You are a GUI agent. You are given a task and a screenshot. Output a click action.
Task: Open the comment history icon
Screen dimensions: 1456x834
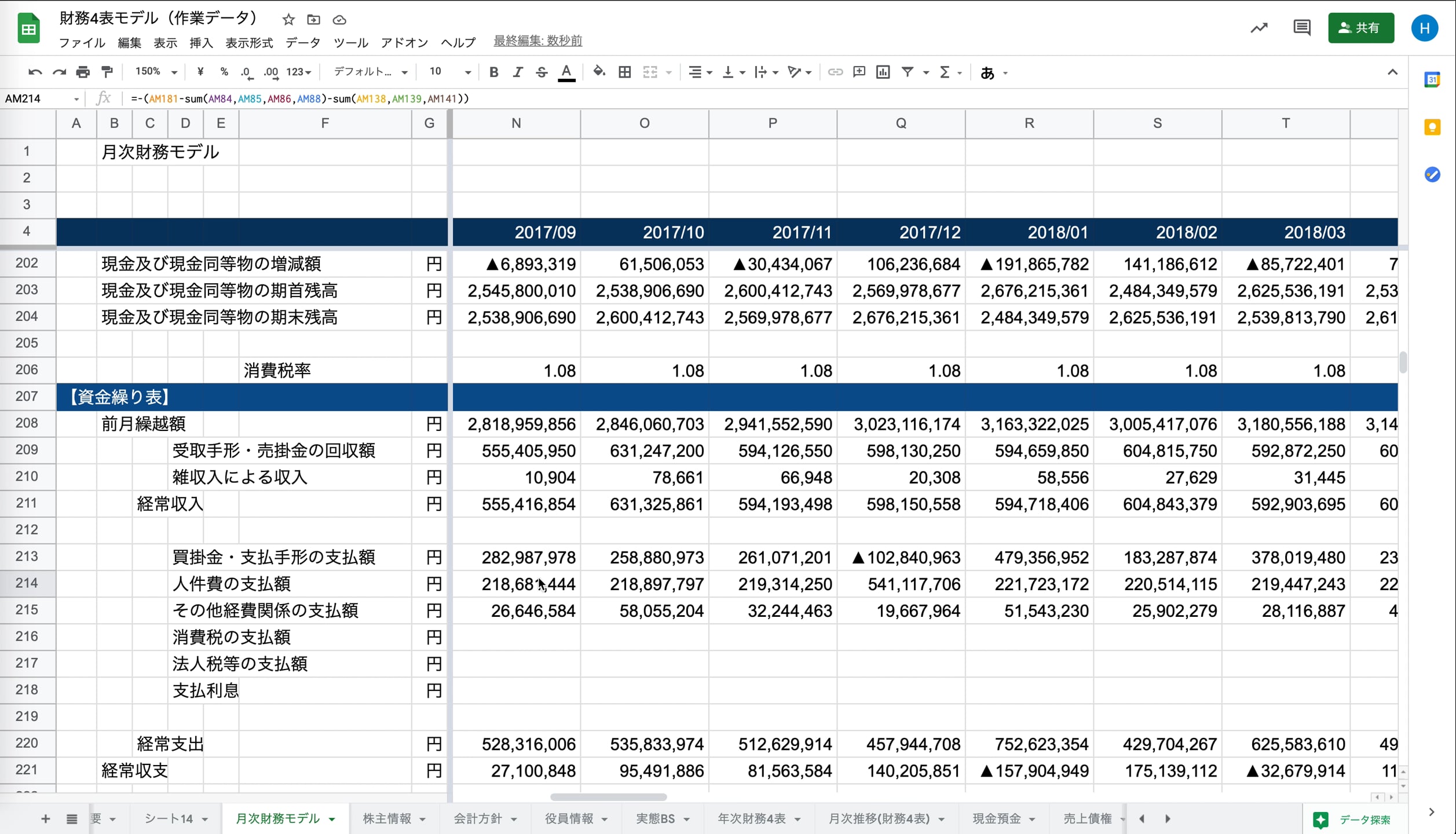point(1301,28)
